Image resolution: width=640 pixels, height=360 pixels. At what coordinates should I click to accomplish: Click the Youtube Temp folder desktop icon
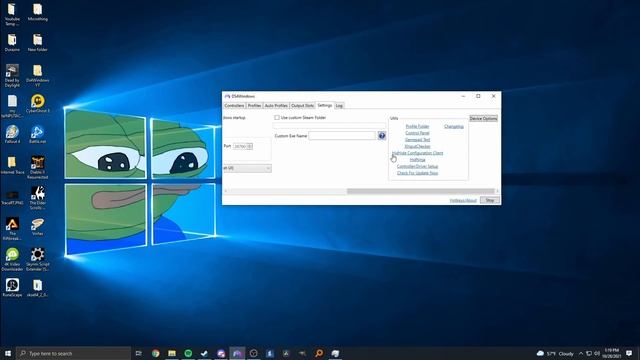[12, 14]
